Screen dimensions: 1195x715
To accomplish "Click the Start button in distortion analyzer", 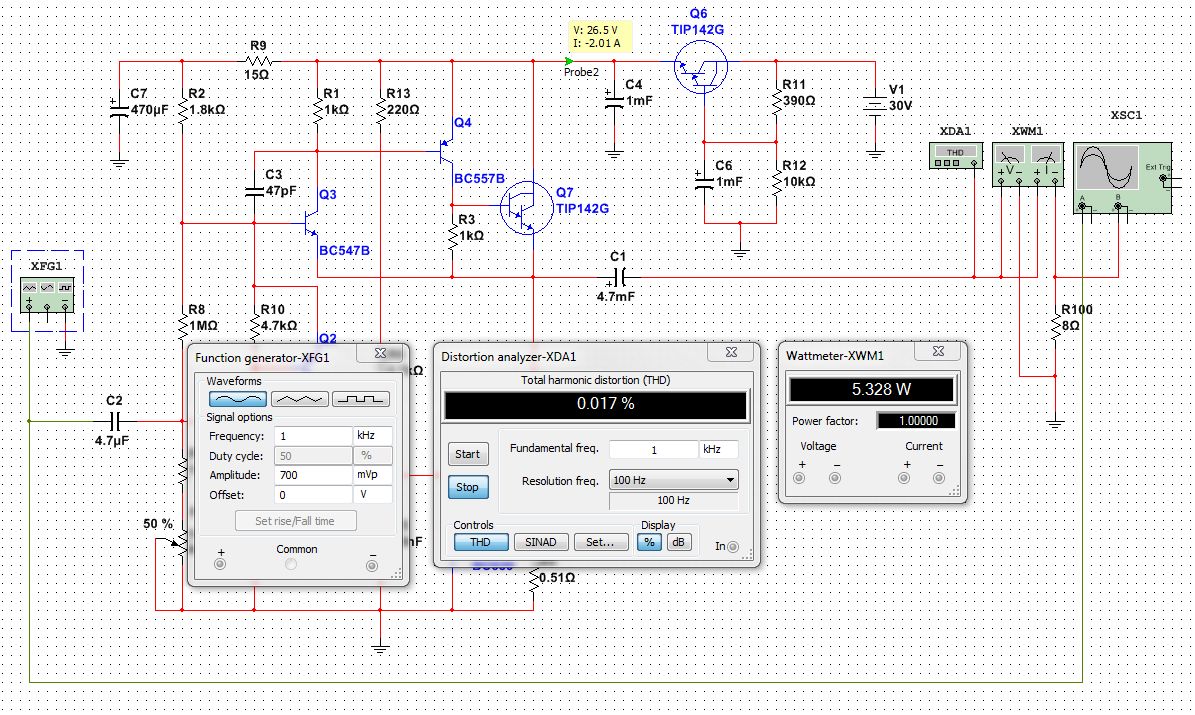I will 467,454.
